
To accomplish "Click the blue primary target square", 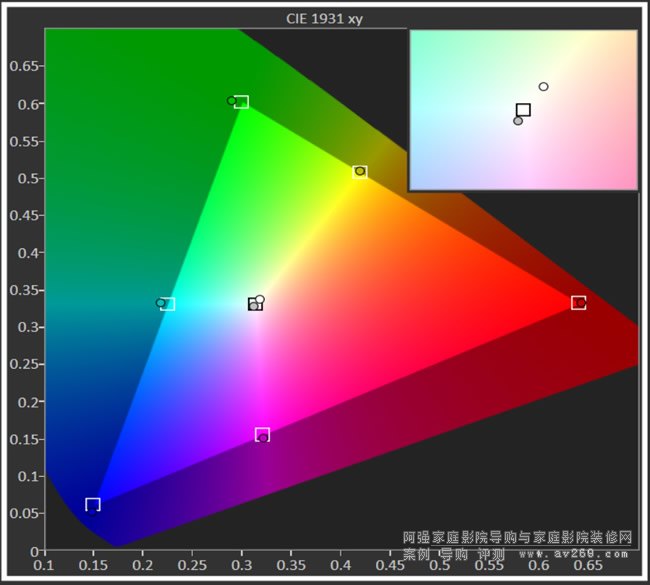I will 93,504.
